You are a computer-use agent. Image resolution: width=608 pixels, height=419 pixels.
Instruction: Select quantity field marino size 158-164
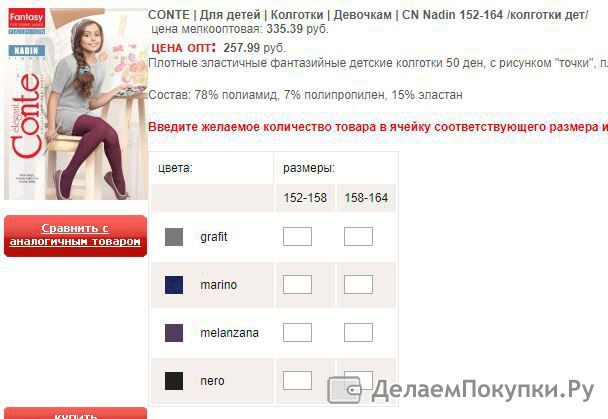[x=358, y=285]
